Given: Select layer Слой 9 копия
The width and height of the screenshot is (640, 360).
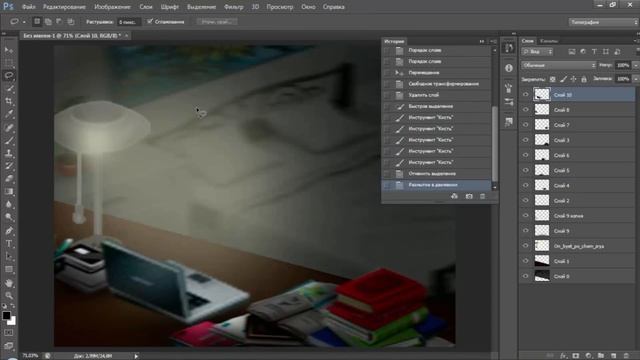Looking at the screenshot, I should point(578,216).
